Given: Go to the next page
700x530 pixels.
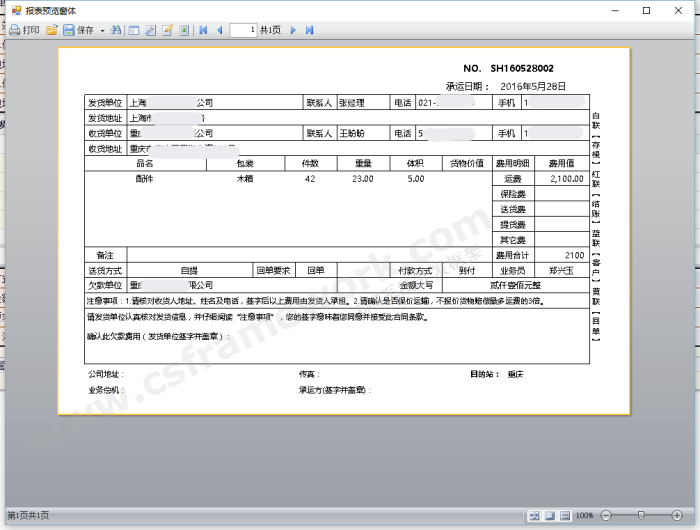Looking at the screenshot, I should point(293,30).
